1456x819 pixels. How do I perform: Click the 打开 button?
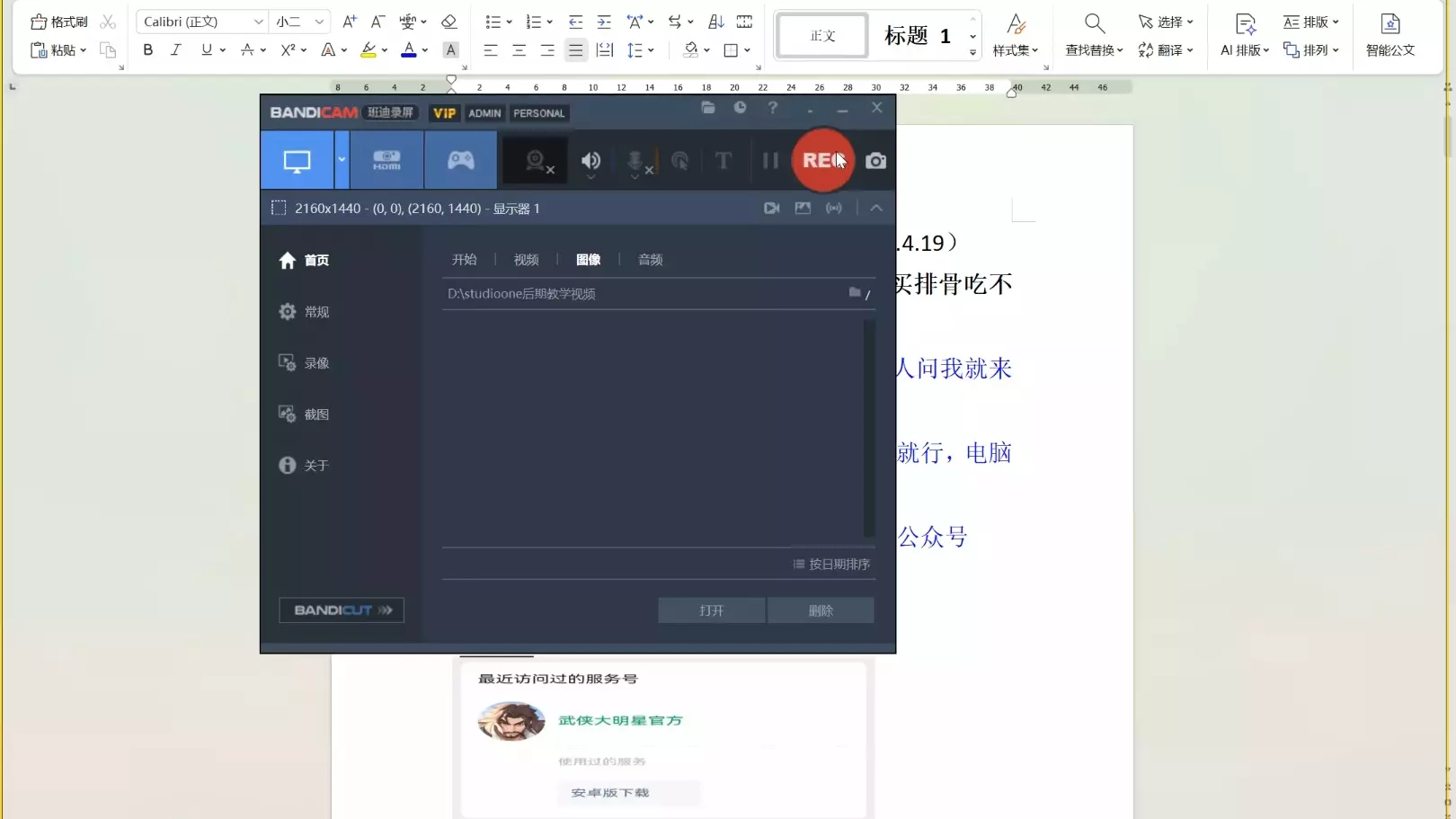tap(712, 610)
